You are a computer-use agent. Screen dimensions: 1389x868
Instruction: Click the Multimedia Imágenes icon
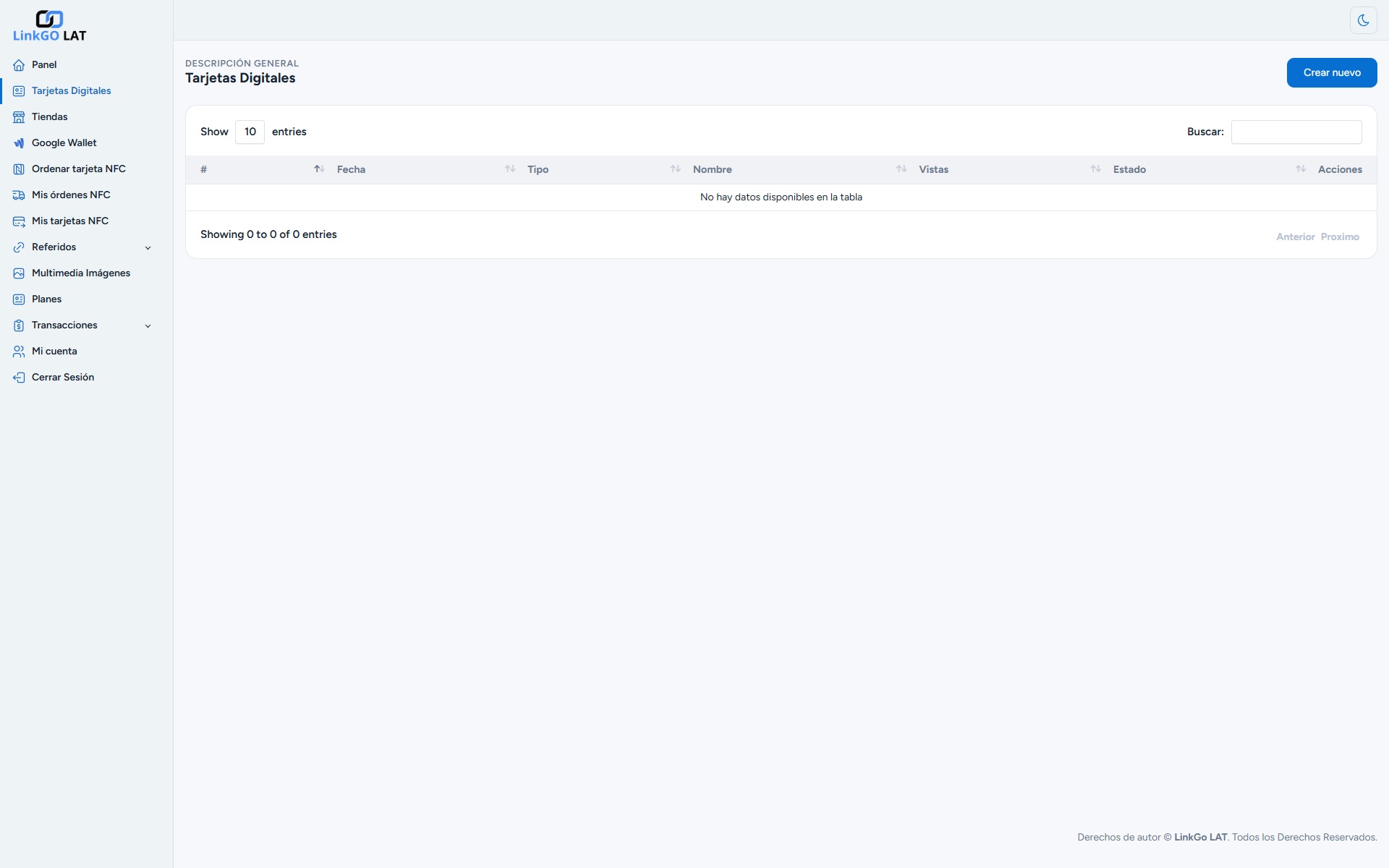[x=19, y=273]
